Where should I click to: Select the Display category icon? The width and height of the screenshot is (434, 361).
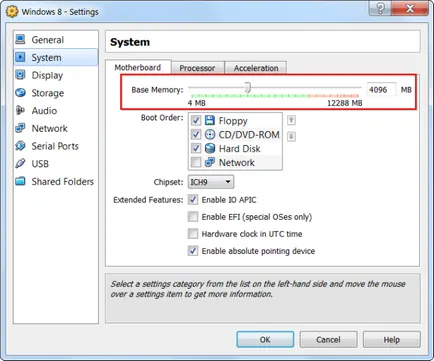[x=21, y=75]
